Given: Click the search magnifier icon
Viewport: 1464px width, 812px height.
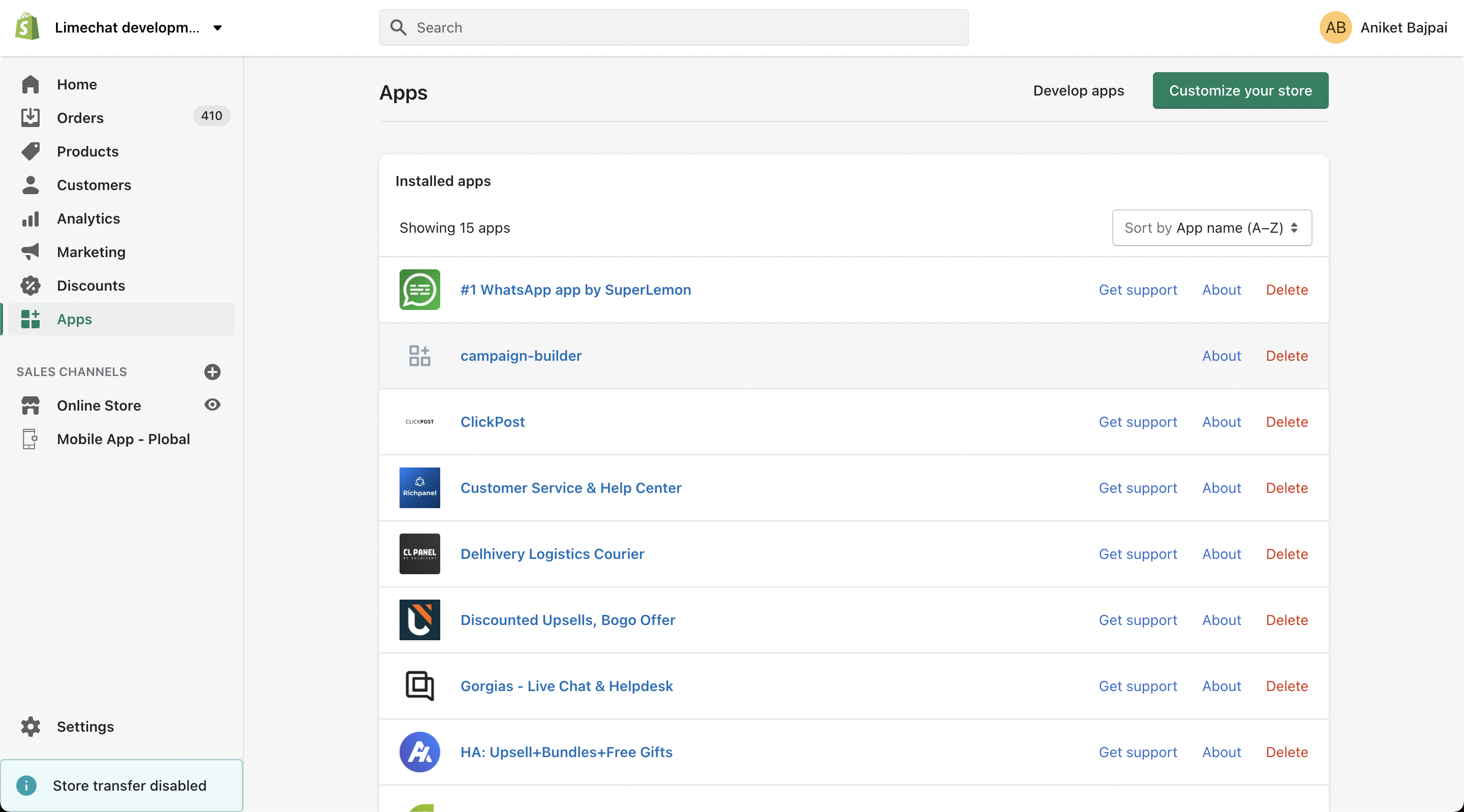Looking at the screenshot, I should (399, 27).
